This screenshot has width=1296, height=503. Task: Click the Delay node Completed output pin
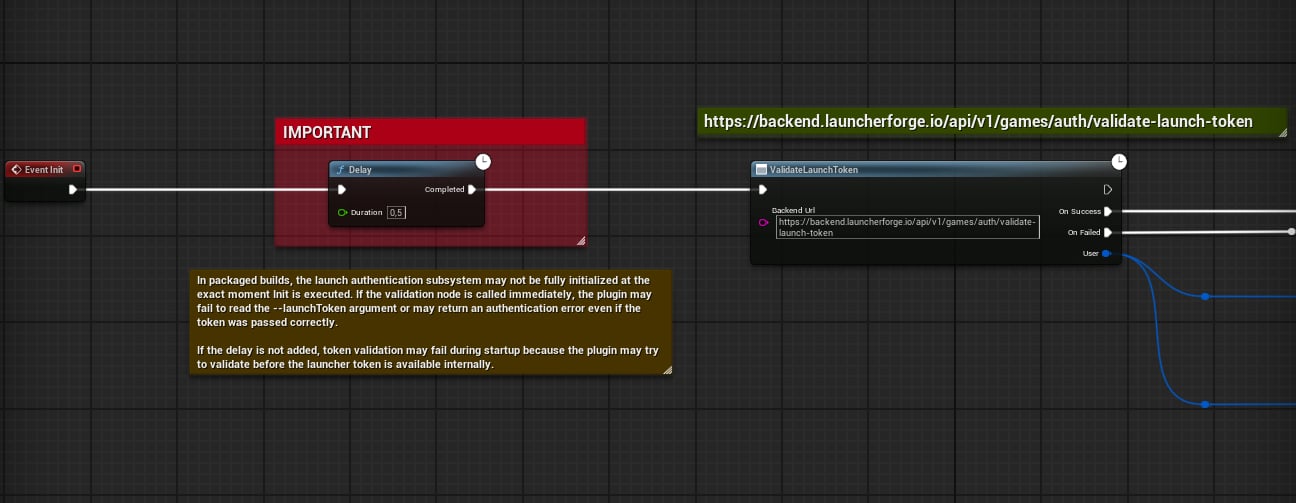point(472,189)
